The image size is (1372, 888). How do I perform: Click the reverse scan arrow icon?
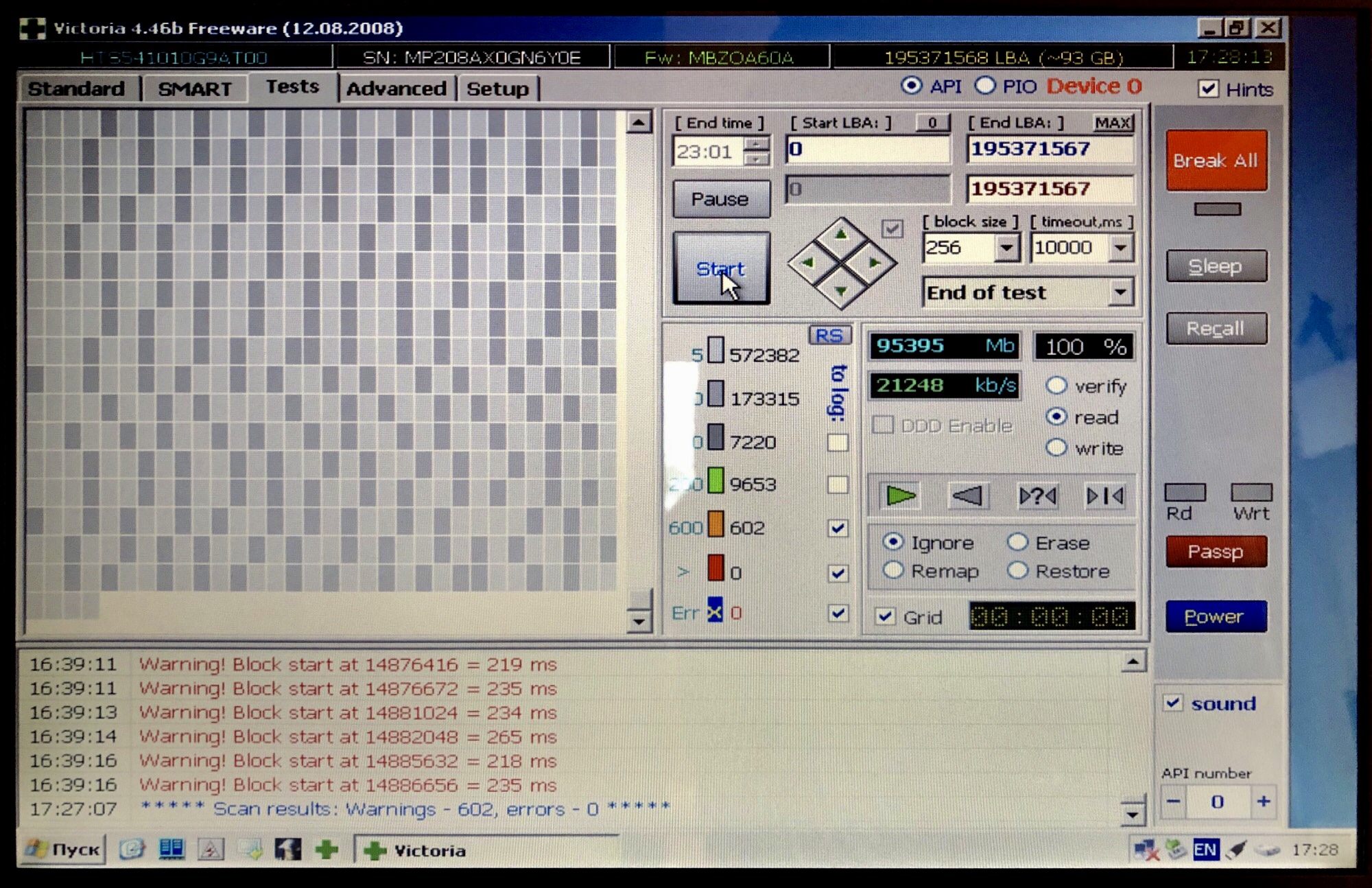tap(968, 495)
